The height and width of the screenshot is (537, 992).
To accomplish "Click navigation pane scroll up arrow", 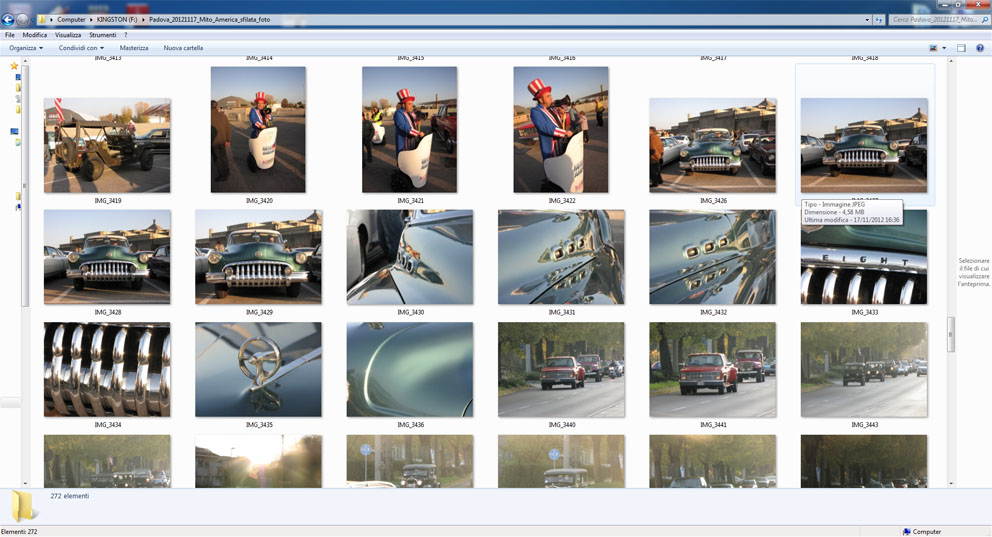I will pyautogui.click(x=25, y=61).
